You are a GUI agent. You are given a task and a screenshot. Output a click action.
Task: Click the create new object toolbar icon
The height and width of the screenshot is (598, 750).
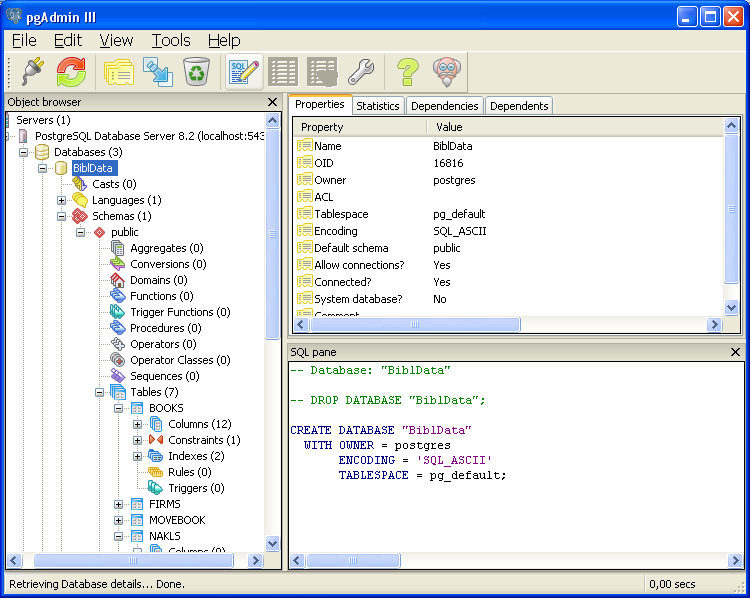tap(158, 72)
